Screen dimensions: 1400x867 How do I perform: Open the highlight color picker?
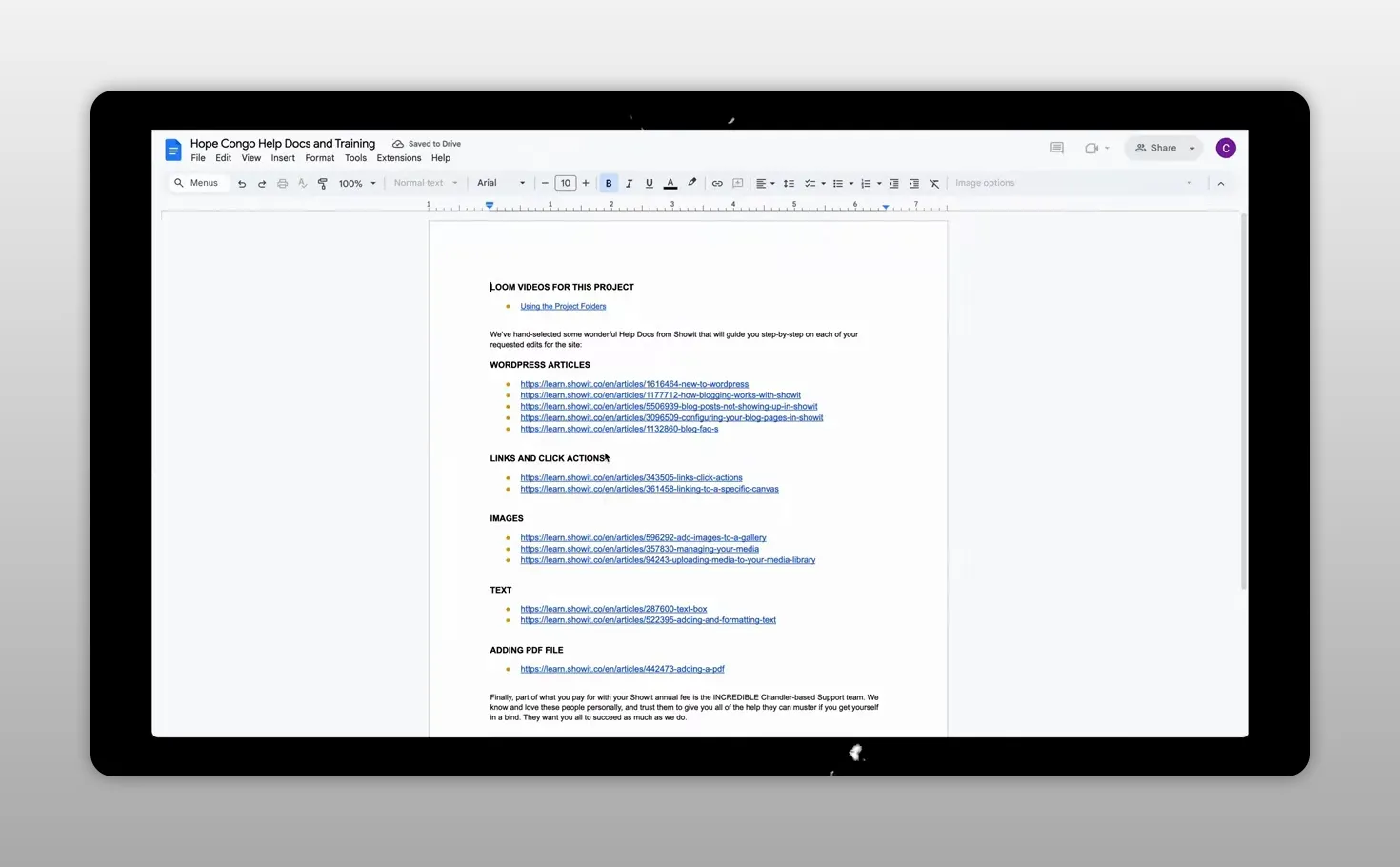coord(692,183)
